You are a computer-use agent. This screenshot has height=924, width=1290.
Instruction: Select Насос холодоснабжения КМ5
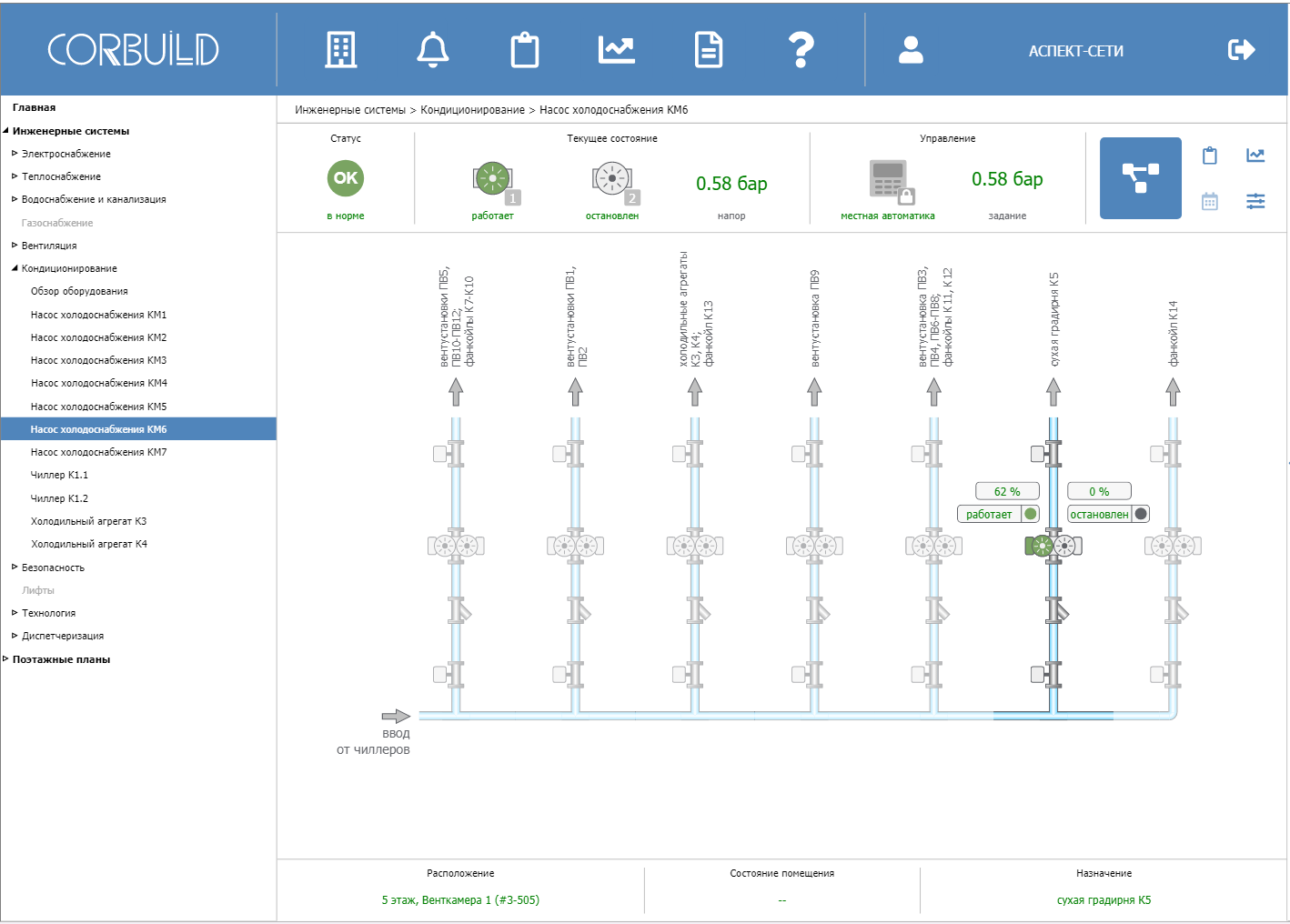[x=98, y=407]
